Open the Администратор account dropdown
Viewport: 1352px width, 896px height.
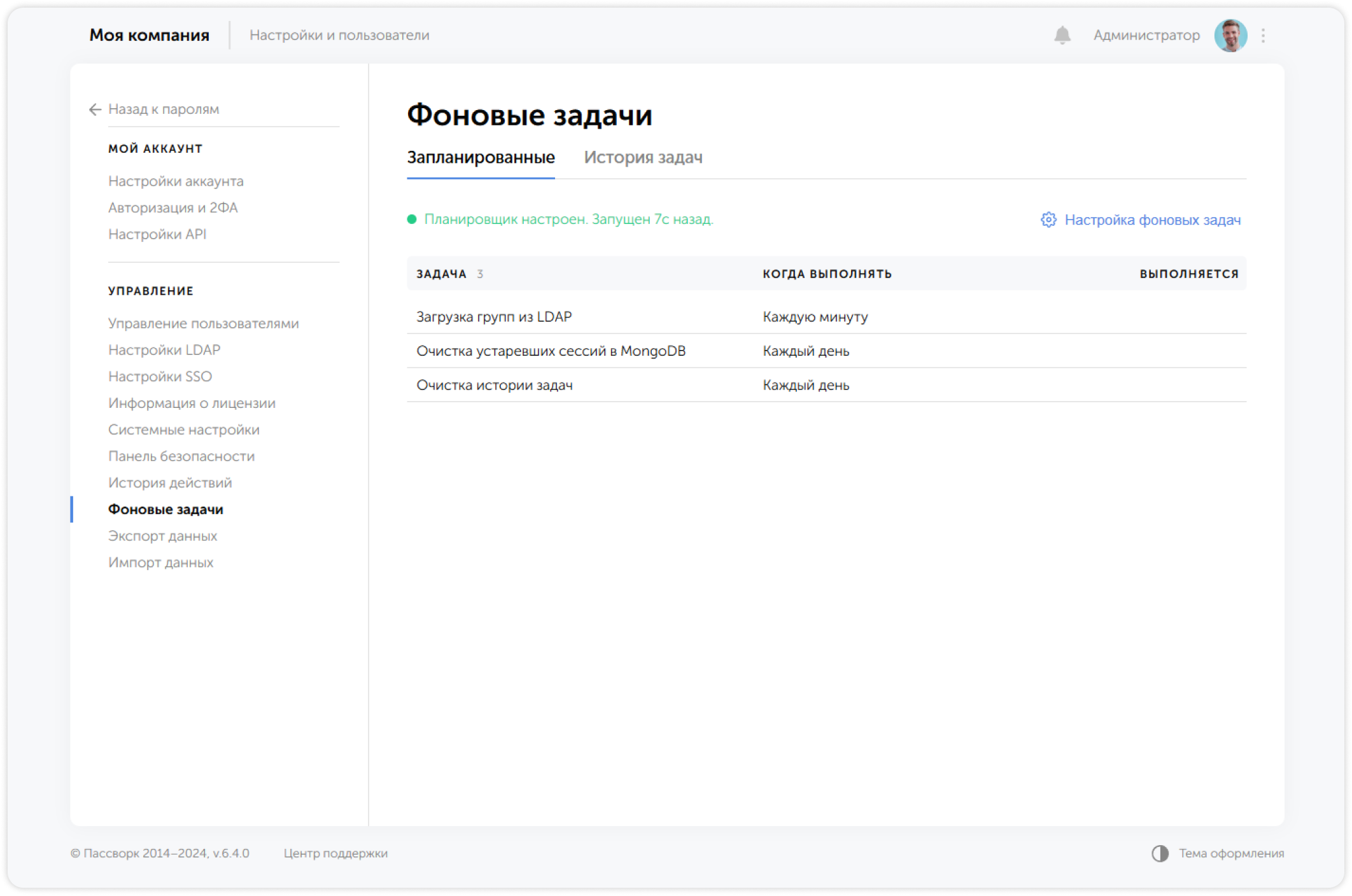(1146, 35)
